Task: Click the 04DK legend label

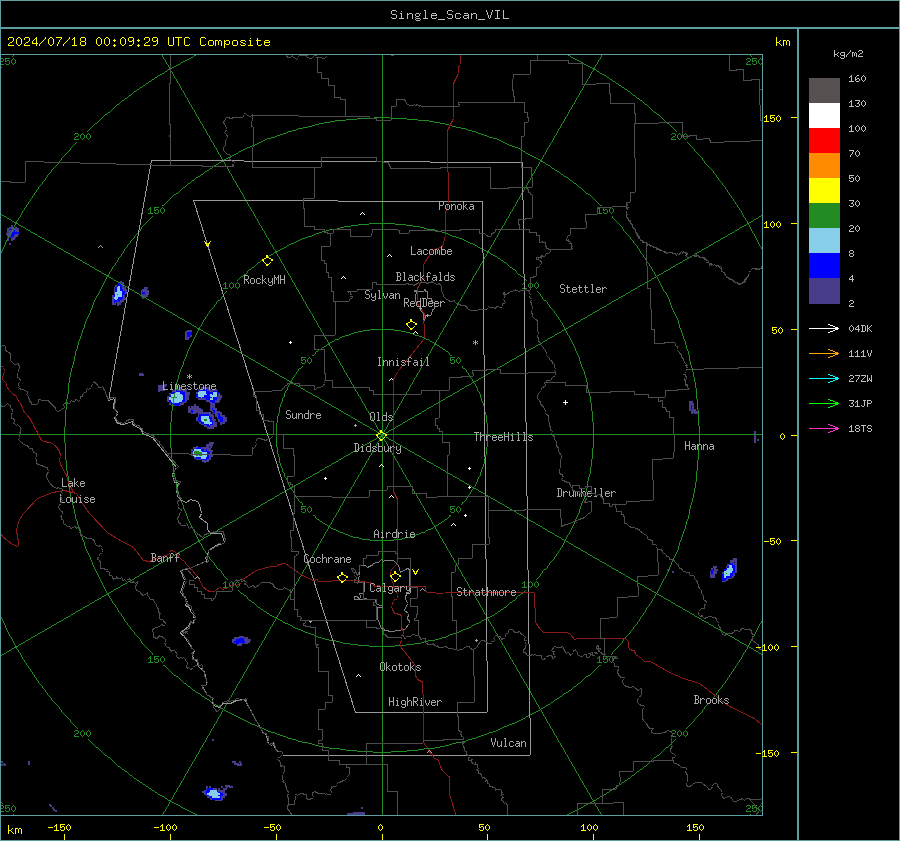Action: pos(860,328)
